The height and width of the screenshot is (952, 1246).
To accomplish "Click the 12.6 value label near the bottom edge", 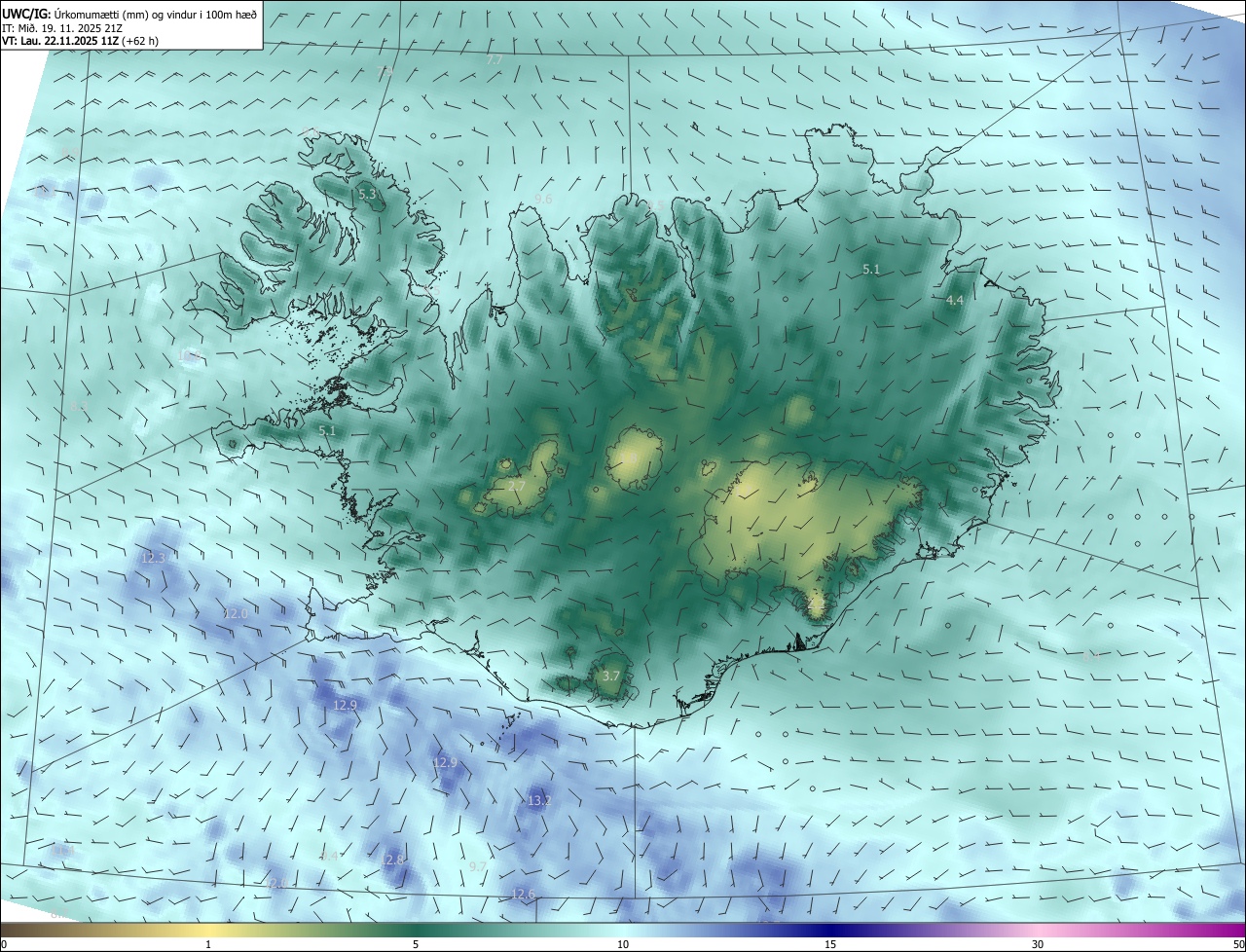I will click(x=524, y=894).
